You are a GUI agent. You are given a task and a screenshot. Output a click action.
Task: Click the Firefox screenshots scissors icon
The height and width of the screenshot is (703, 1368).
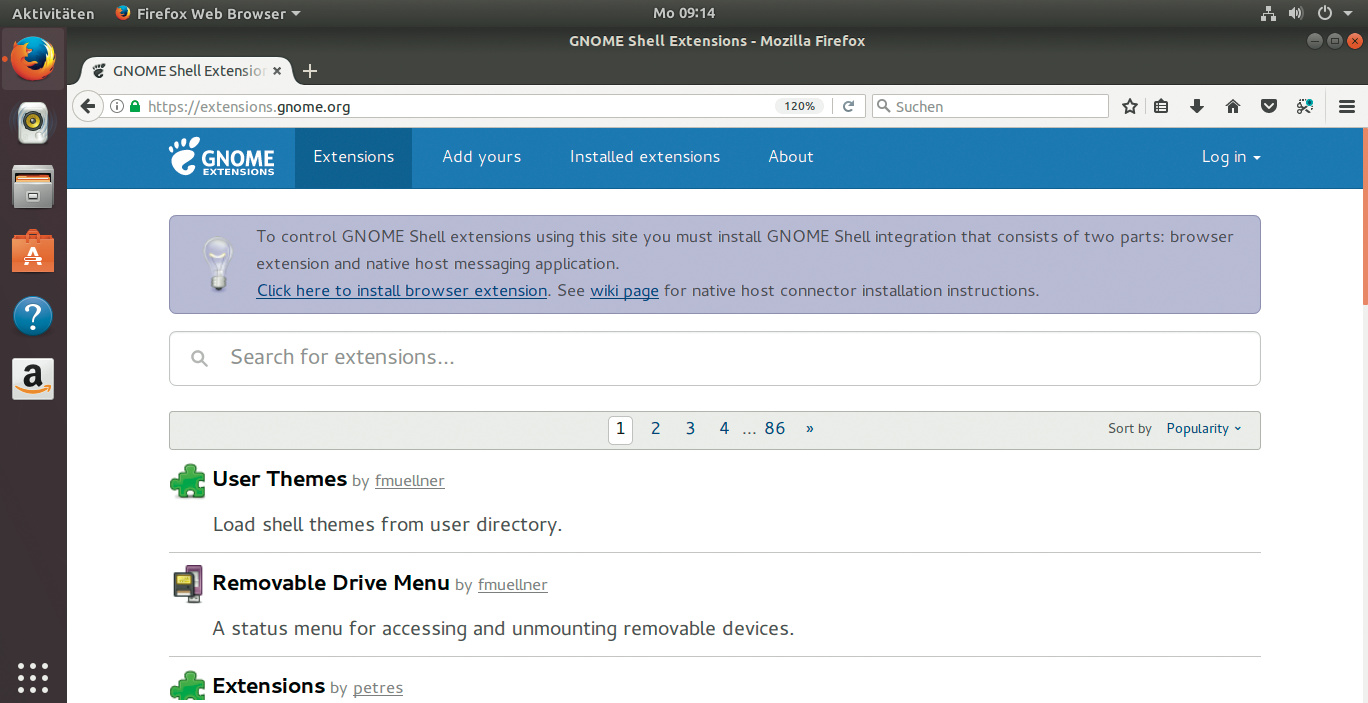pos(1304,106)
